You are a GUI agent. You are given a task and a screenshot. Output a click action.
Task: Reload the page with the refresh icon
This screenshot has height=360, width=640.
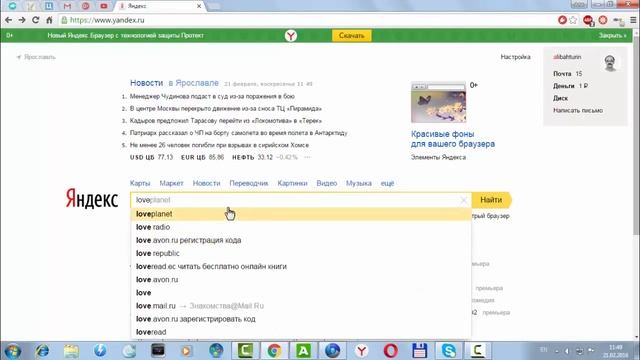36,20
